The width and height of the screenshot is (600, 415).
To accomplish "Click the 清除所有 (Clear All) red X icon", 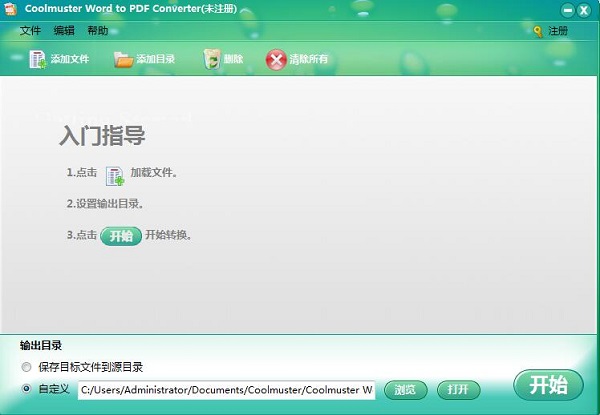I will (276, 60).
